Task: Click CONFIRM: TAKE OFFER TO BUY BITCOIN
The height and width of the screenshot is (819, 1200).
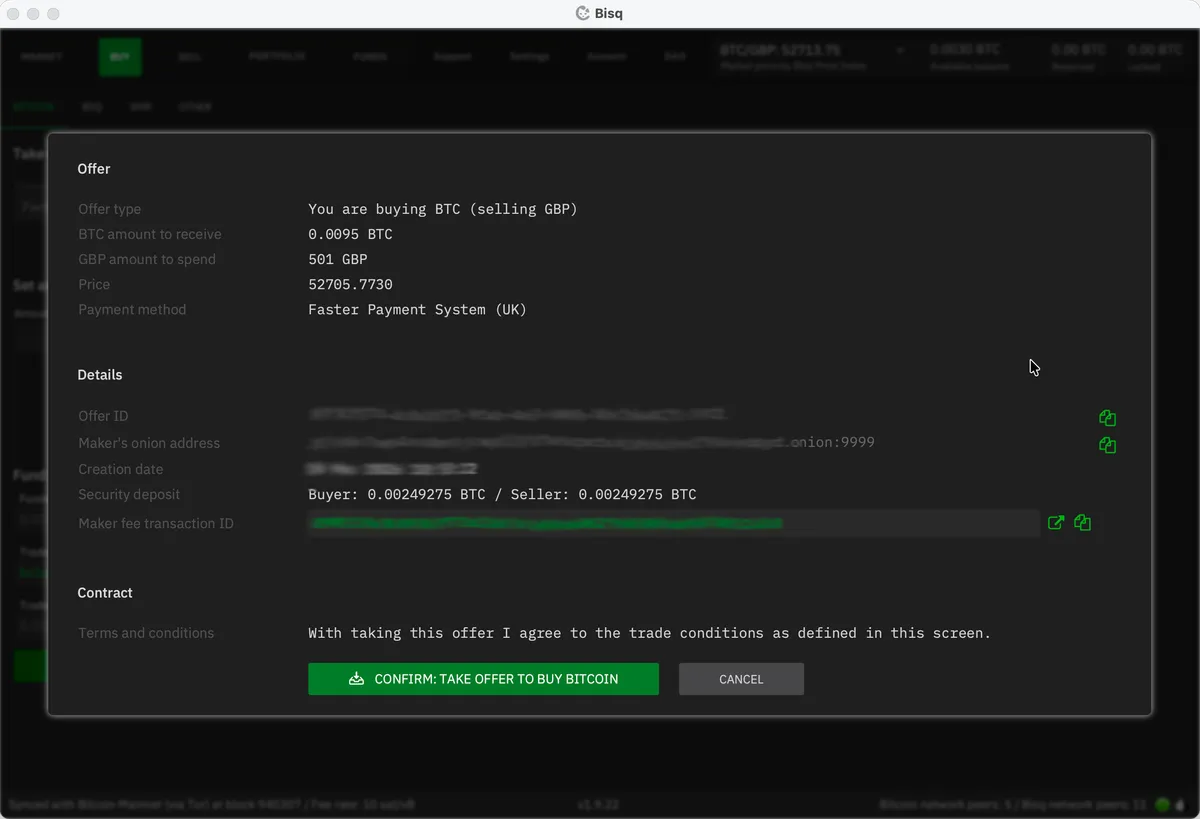Action: pyautogui.click(x=483, y=678)
